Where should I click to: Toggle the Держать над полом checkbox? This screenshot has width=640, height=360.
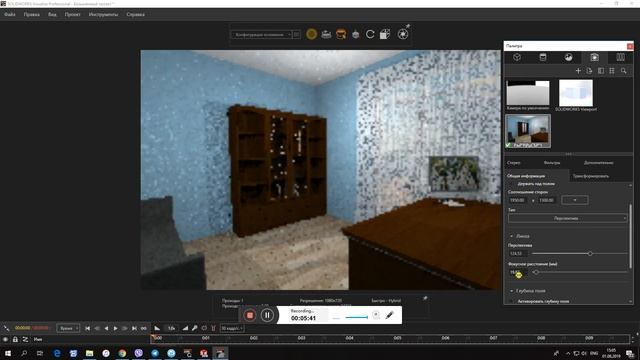(x=512, y=184)
